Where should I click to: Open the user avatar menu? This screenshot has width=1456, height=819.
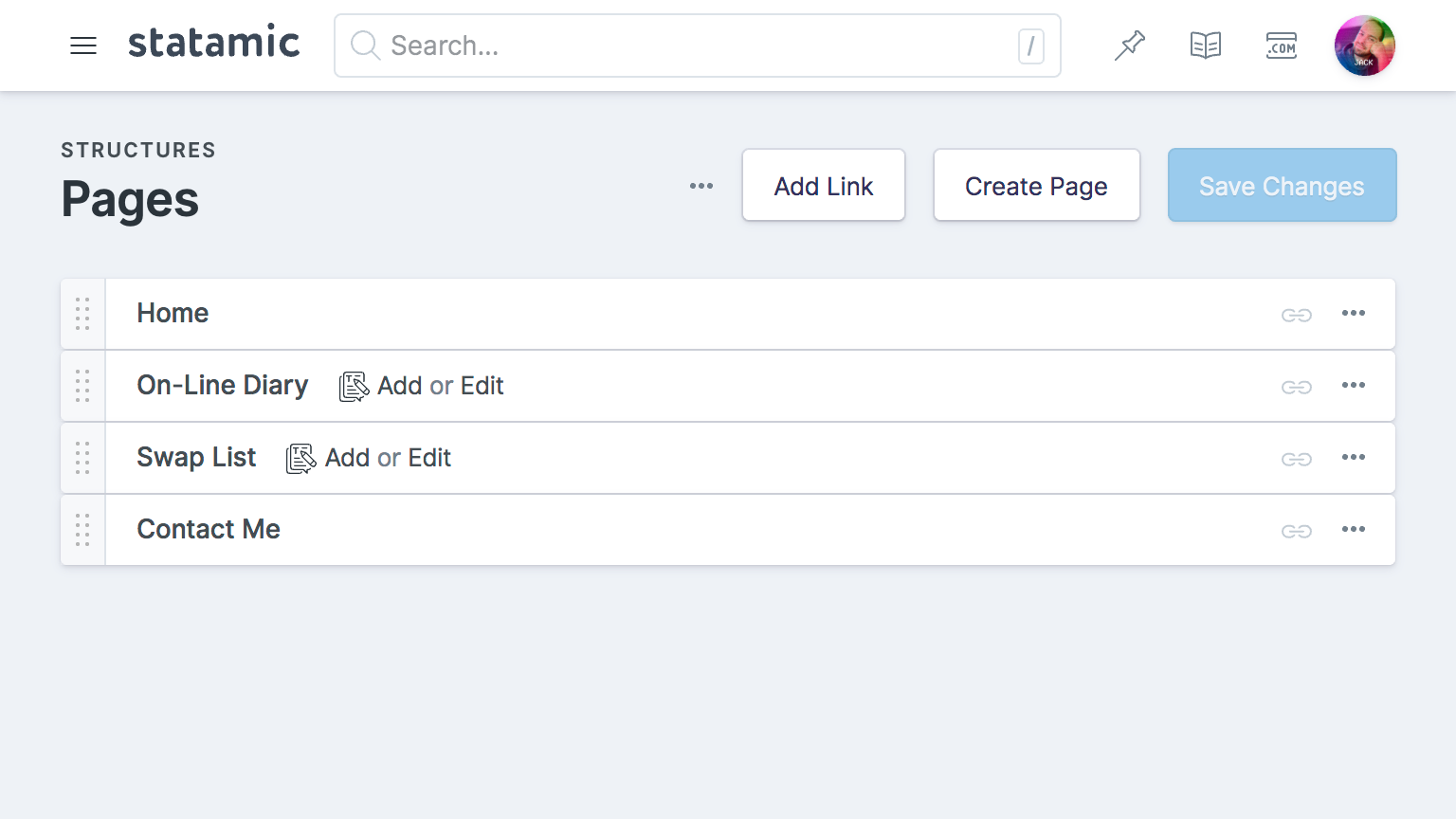coord(1364,45)
